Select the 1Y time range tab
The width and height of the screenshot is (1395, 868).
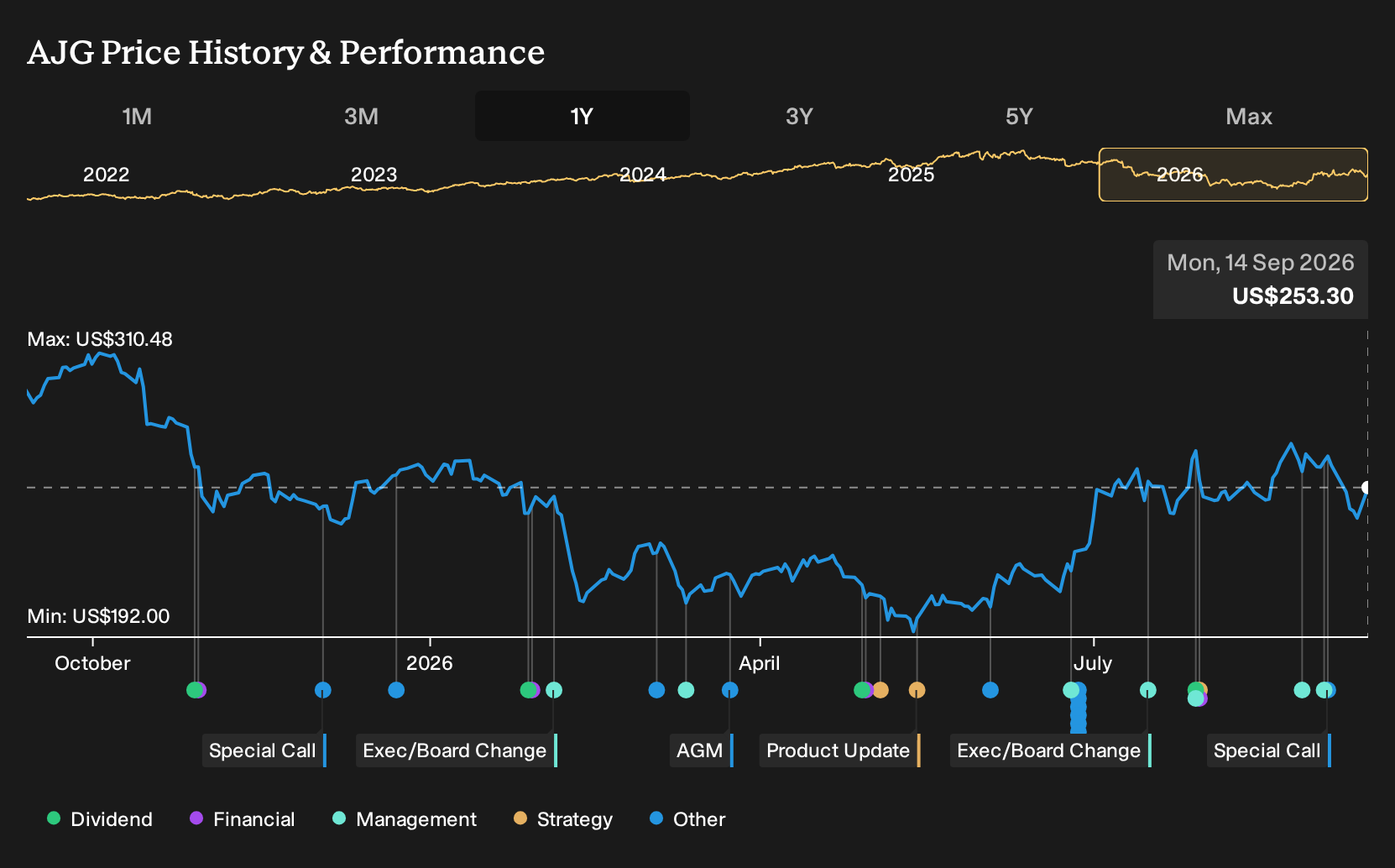[583, 116]
